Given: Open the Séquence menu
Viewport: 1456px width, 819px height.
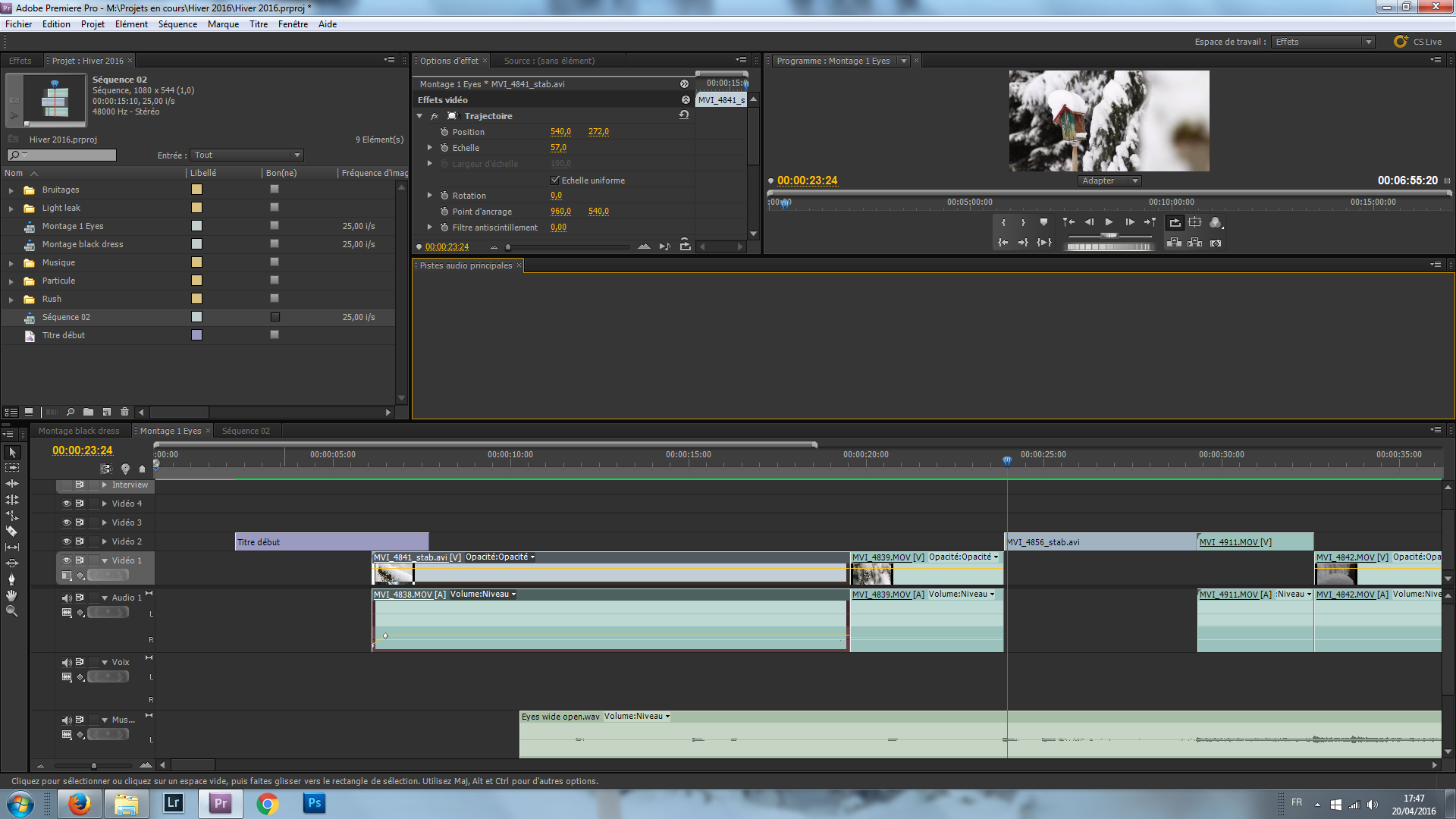Looking at the screenshot, I should point(177,24).
